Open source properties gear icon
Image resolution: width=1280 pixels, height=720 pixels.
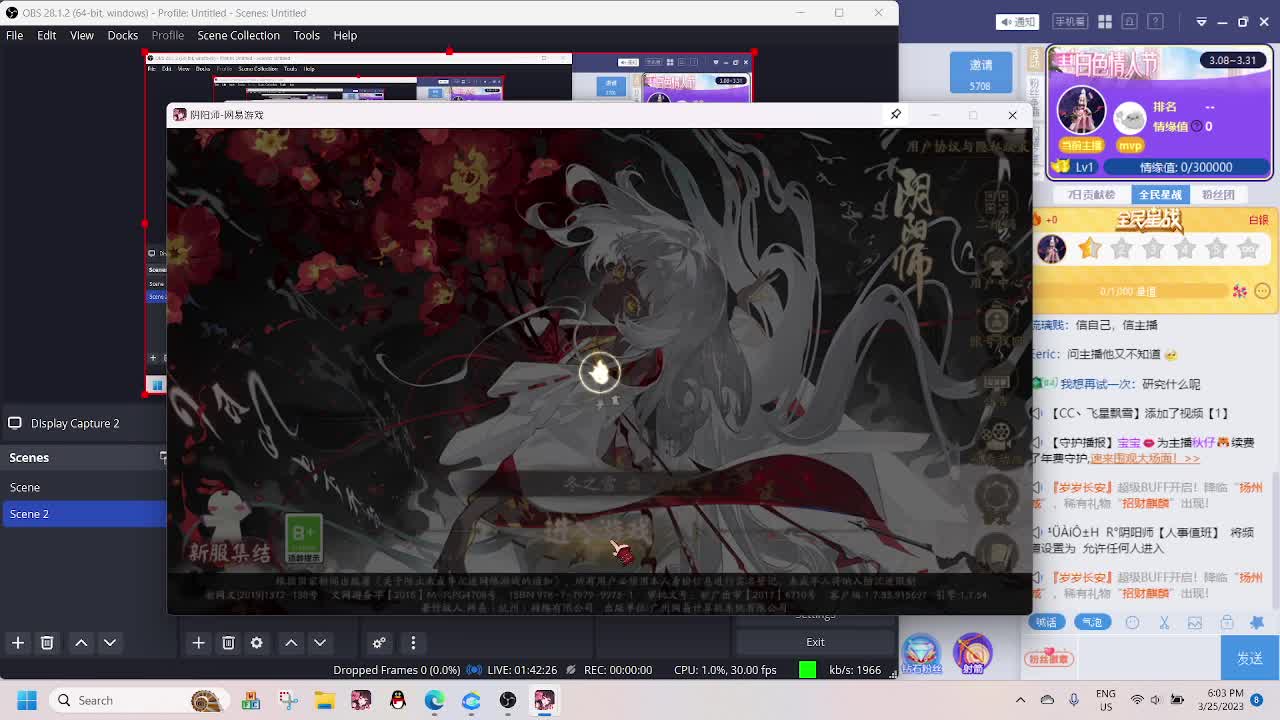coord(257,643)
